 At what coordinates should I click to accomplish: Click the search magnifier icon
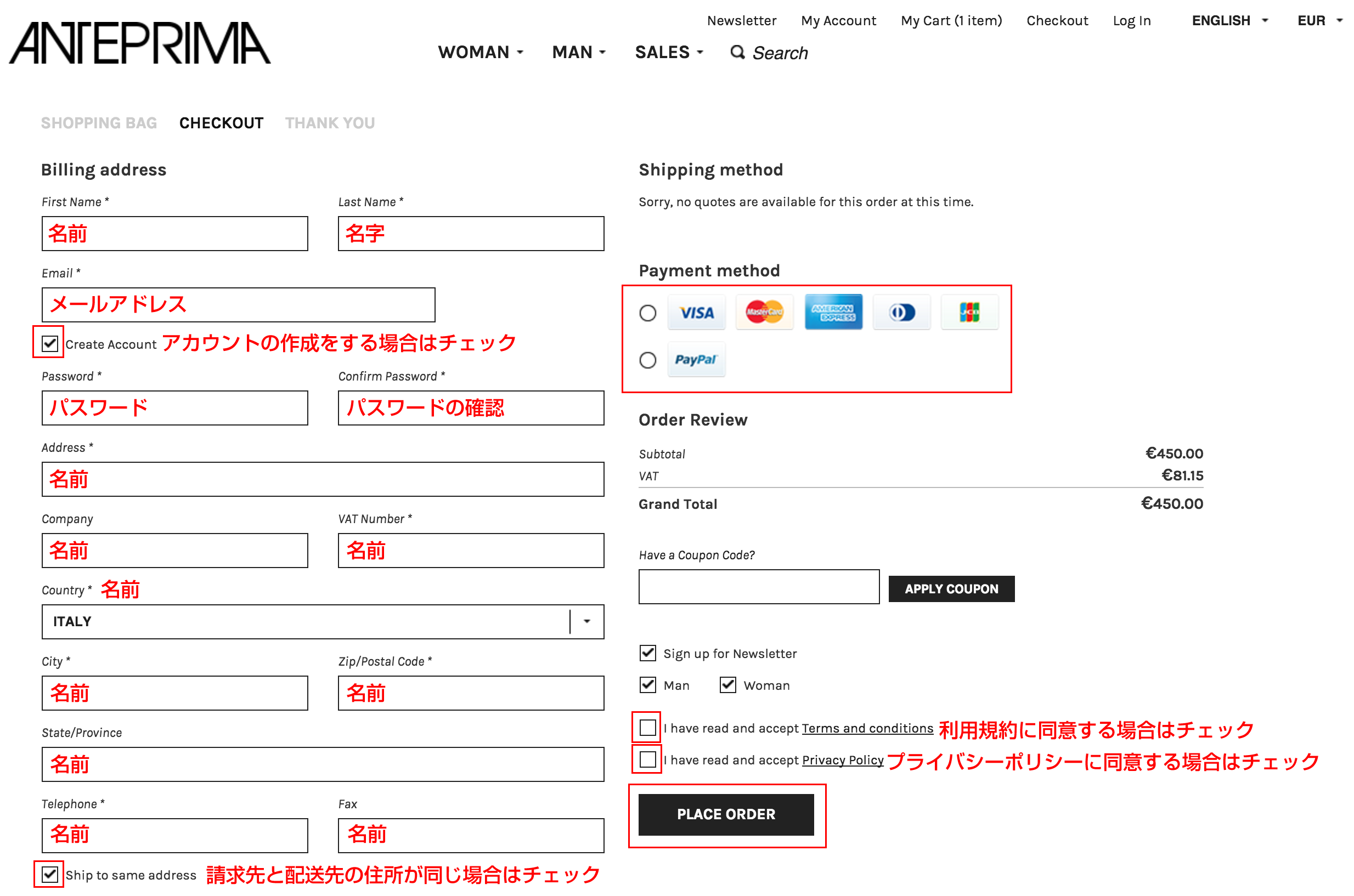[738, 52]
